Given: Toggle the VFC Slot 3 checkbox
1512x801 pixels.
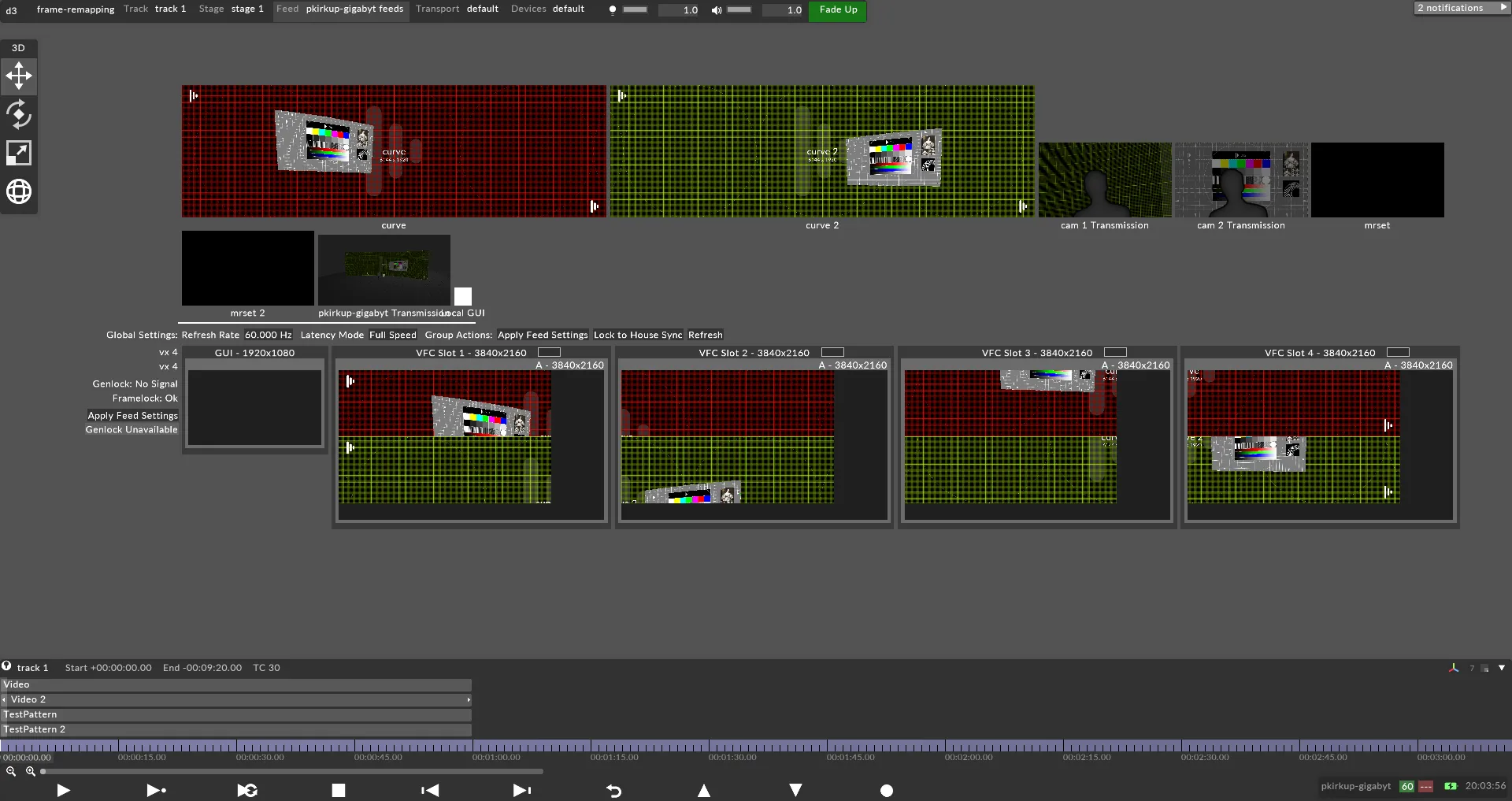Looking at the screenshot, I should tap(1117, 352).
